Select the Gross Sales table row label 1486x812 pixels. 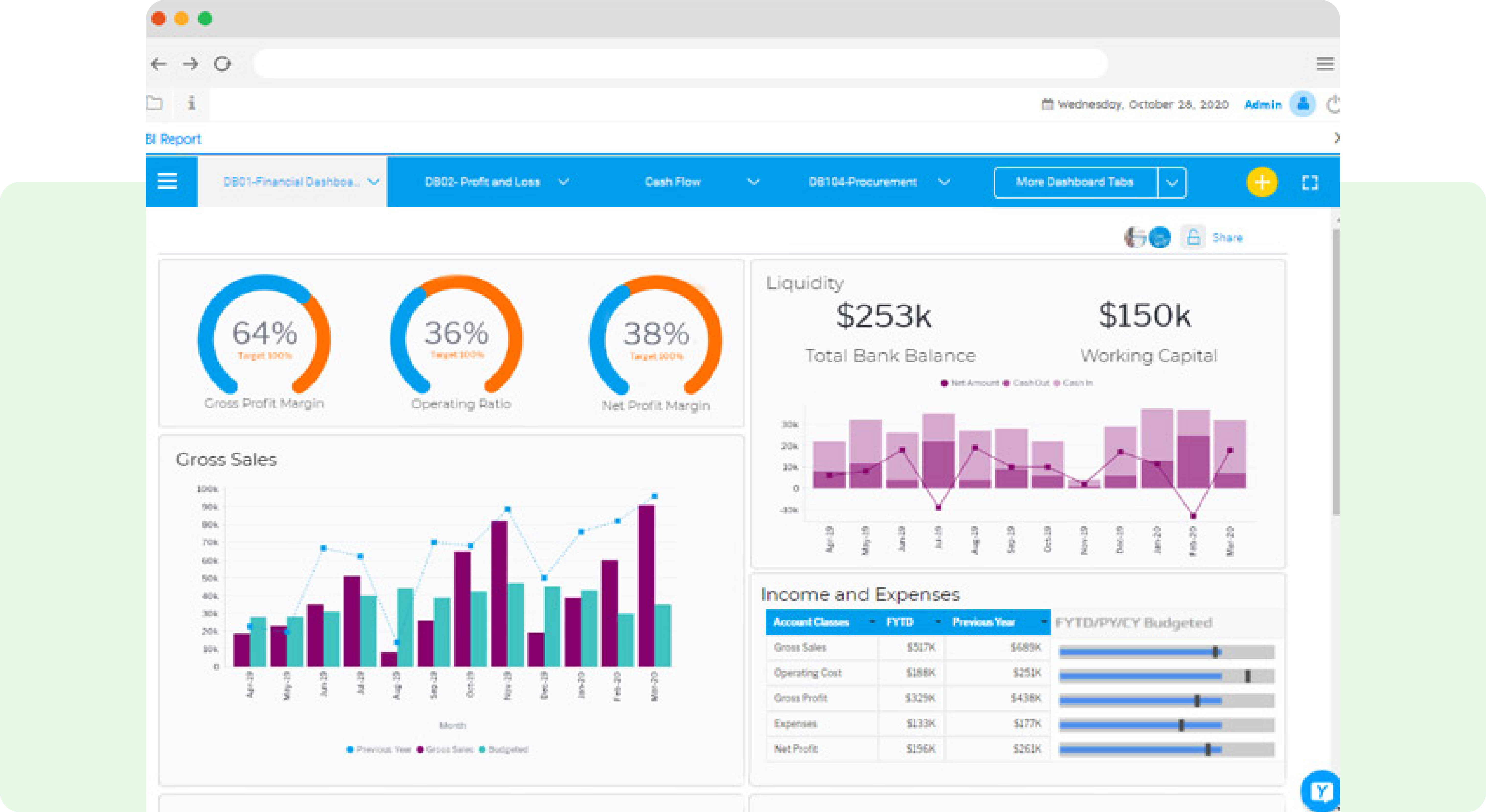(x=800, y=648)
